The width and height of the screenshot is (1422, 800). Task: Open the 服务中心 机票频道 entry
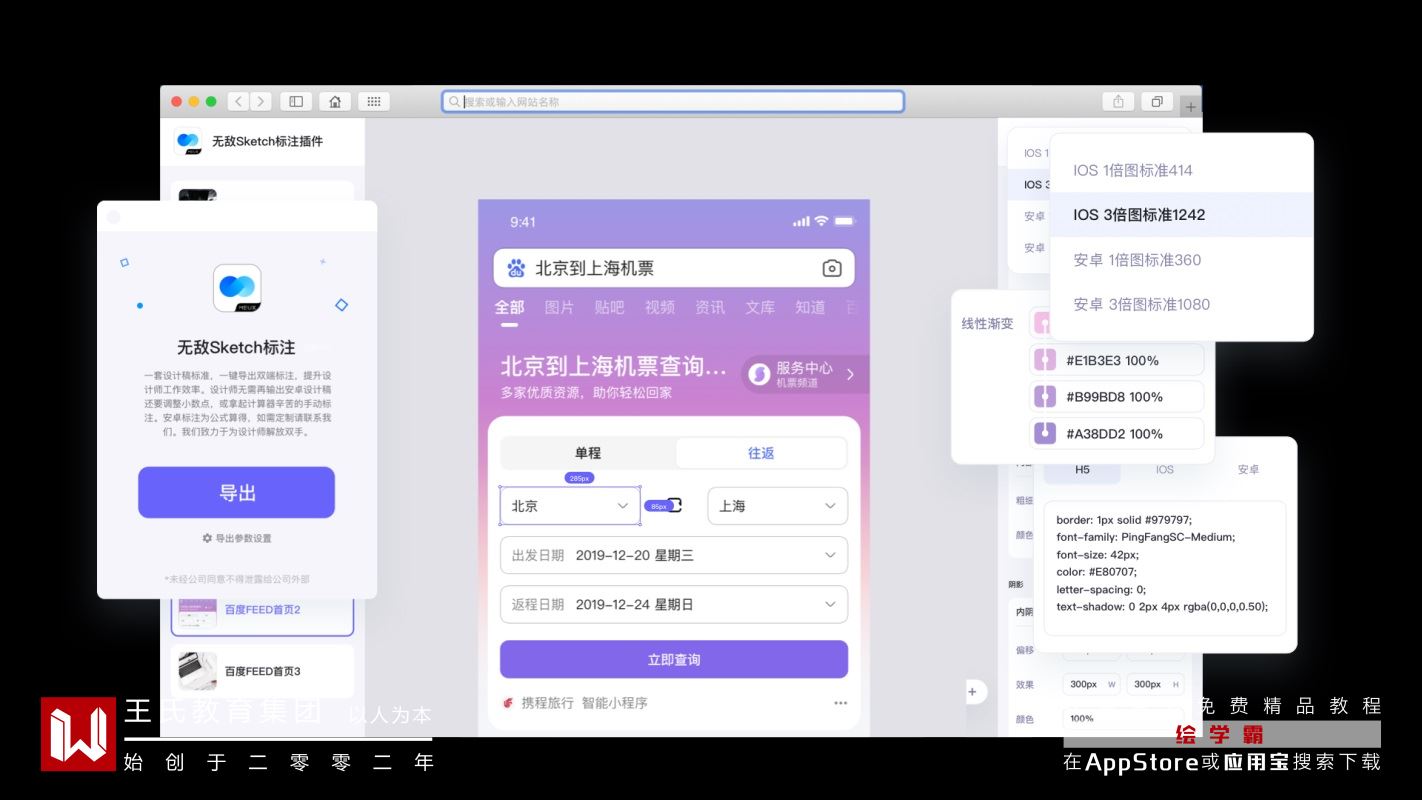pyautogui.click(x=804, y=374)
